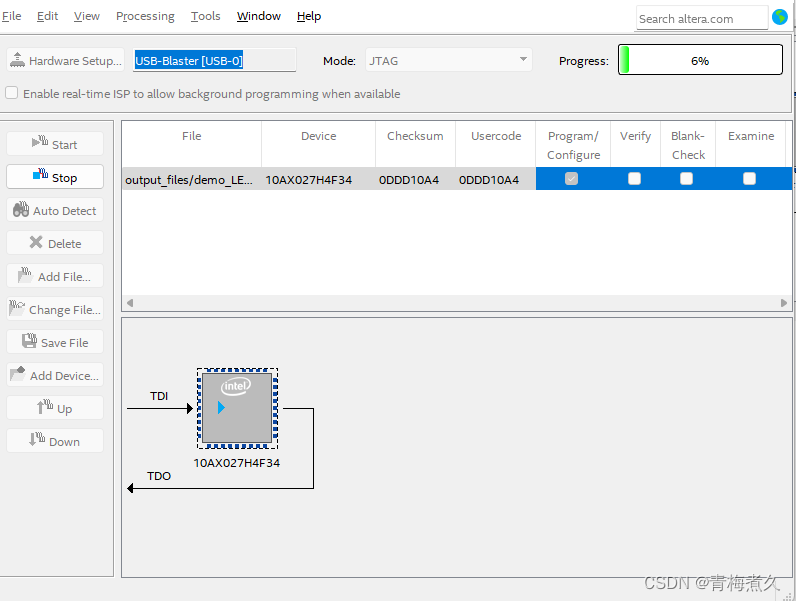Click the 6% progress bar
The image size is (796, 601).
tap(700, 60)
